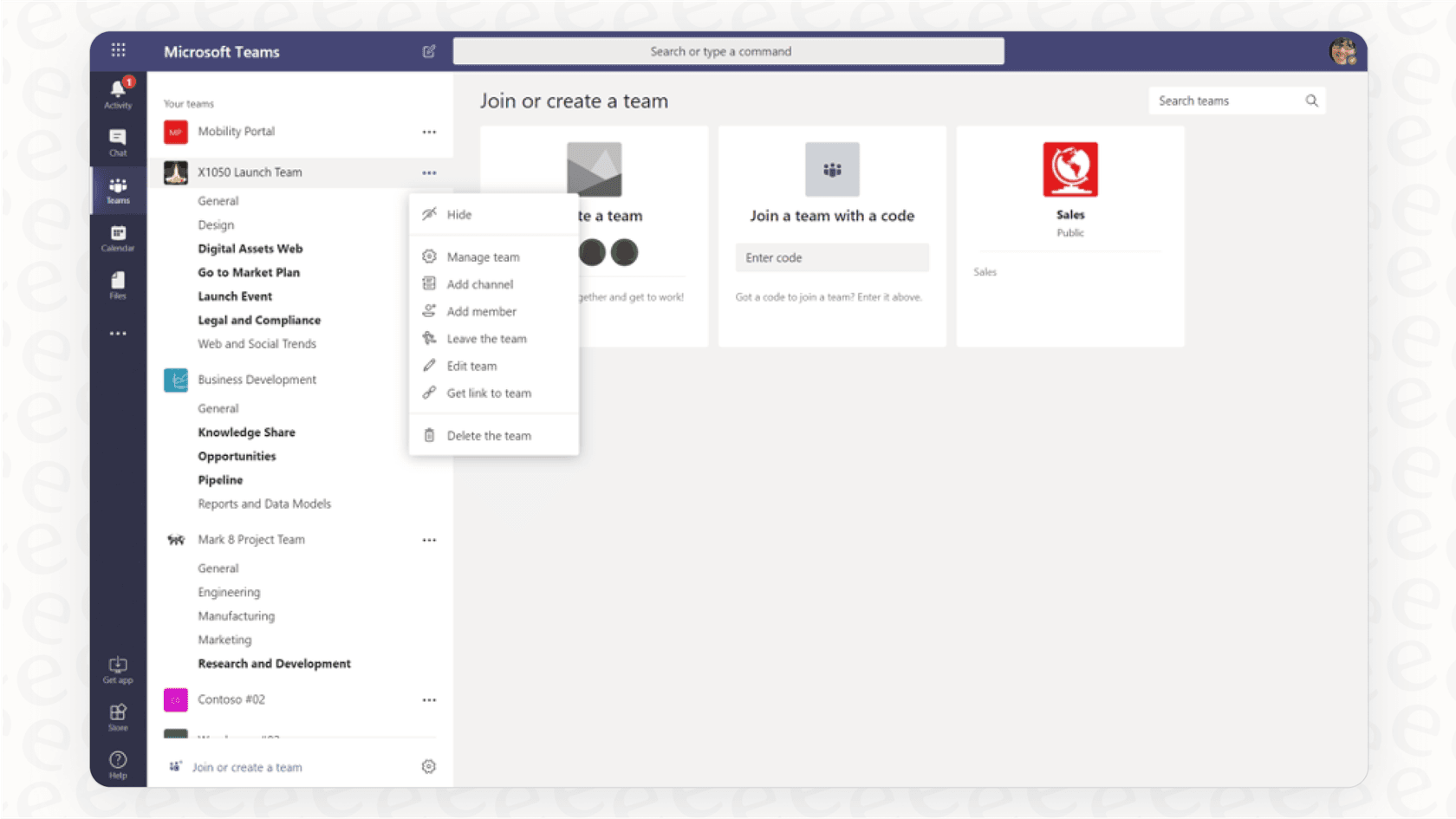Screen dimensions: 1456x819
Task: Open the Activity feed icon
Action: coord(118,93)
